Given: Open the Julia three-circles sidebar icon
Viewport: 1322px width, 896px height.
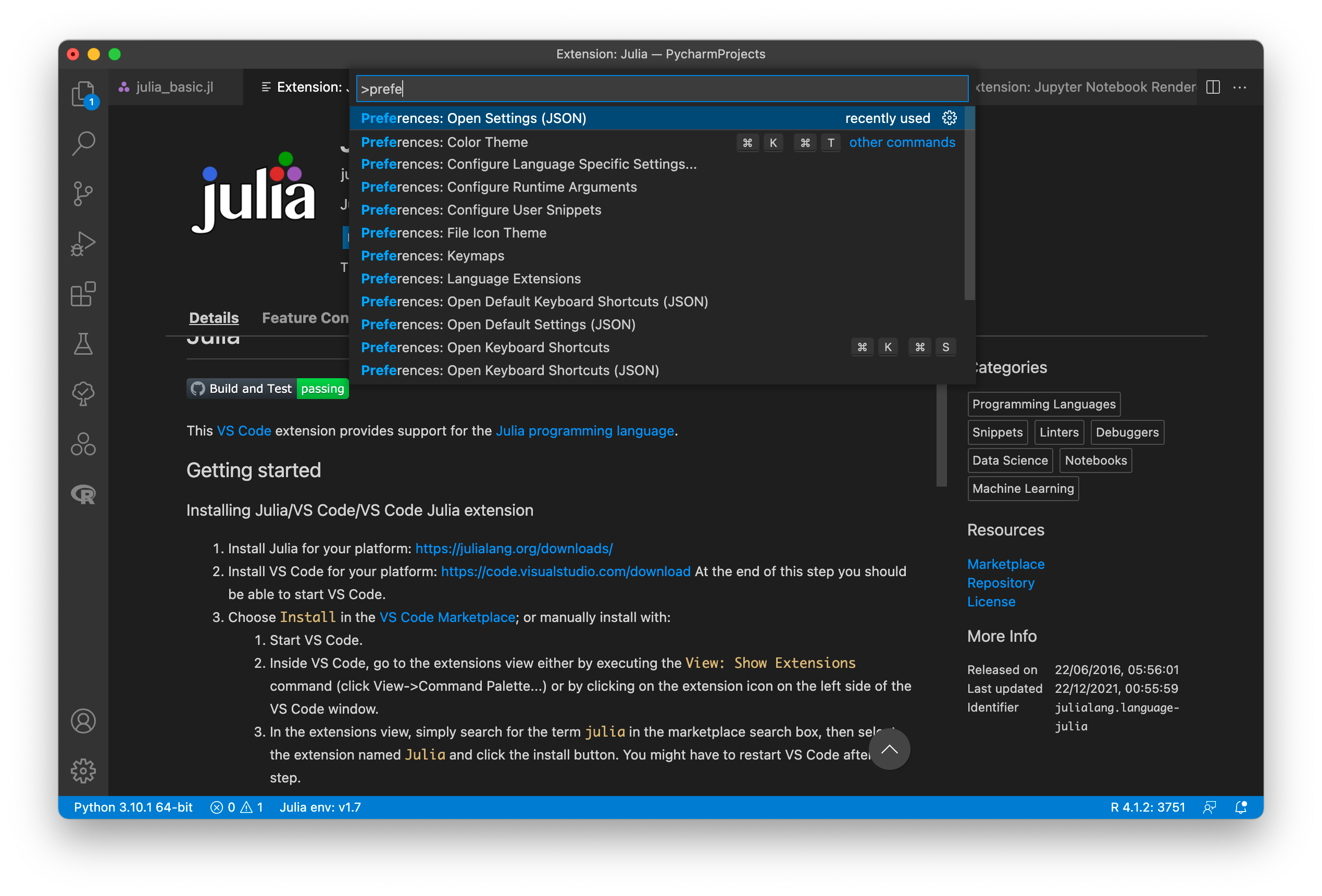Looking at the screenshot, I should [x=83, y=444].
